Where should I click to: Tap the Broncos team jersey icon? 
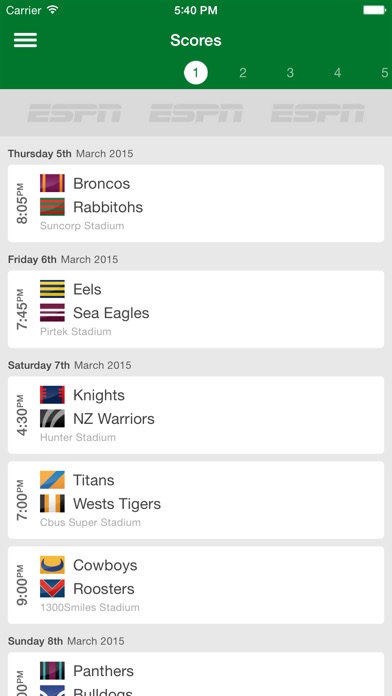tap(52, 183)
